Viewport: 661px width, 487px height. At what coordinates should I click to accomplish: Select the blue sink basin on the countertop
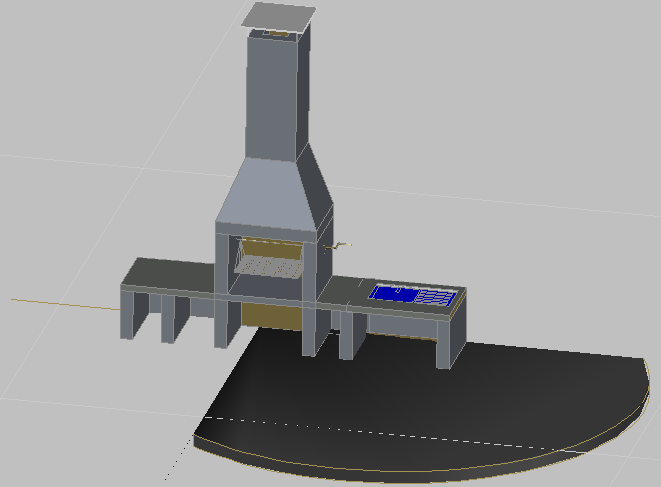click(393, 293)
